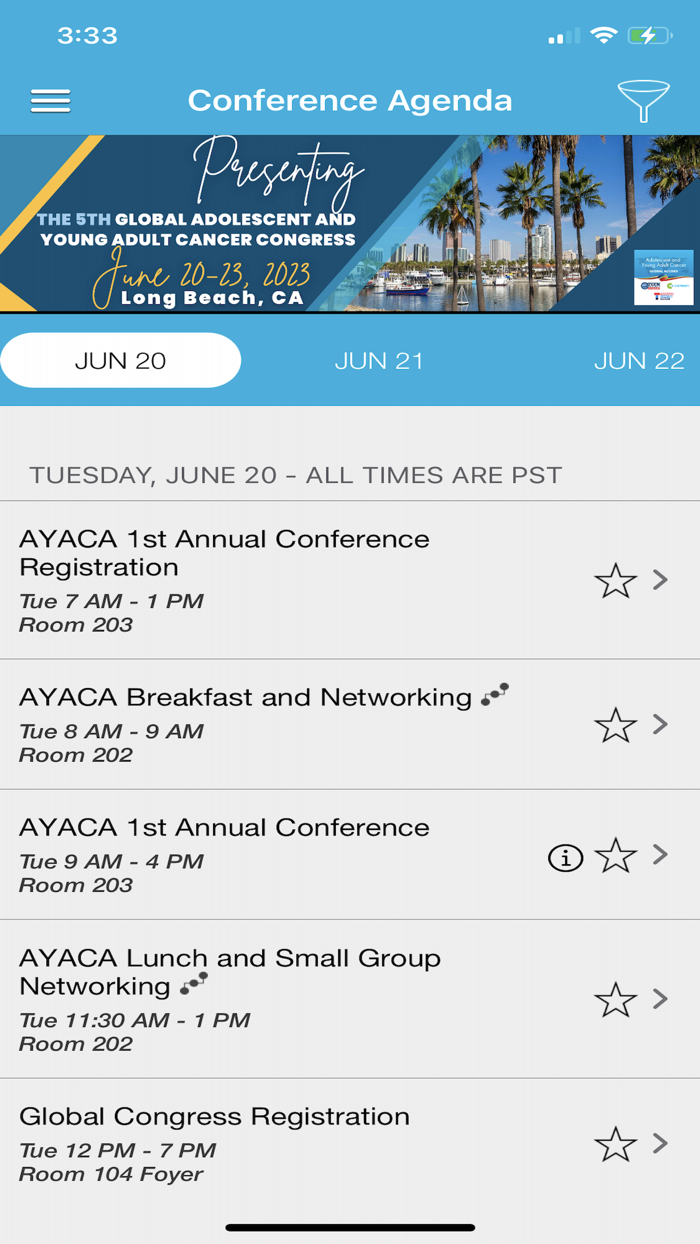Open the navigation hamburger menu

tap(50, 100)
